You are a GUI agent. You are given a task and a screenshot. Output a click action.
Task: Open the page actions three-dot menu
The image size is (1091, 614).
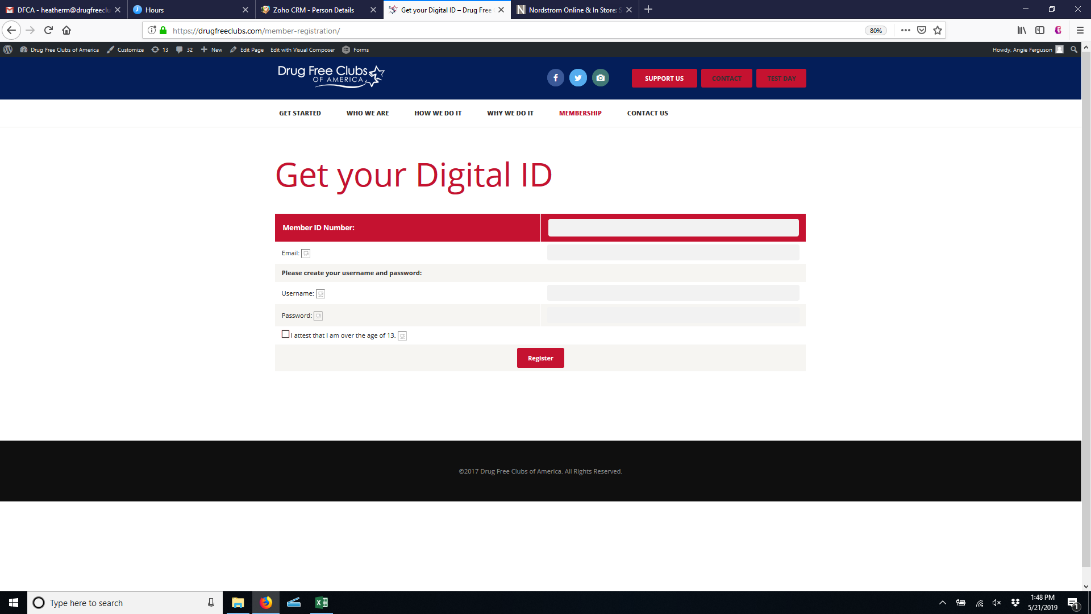point(905,31)
